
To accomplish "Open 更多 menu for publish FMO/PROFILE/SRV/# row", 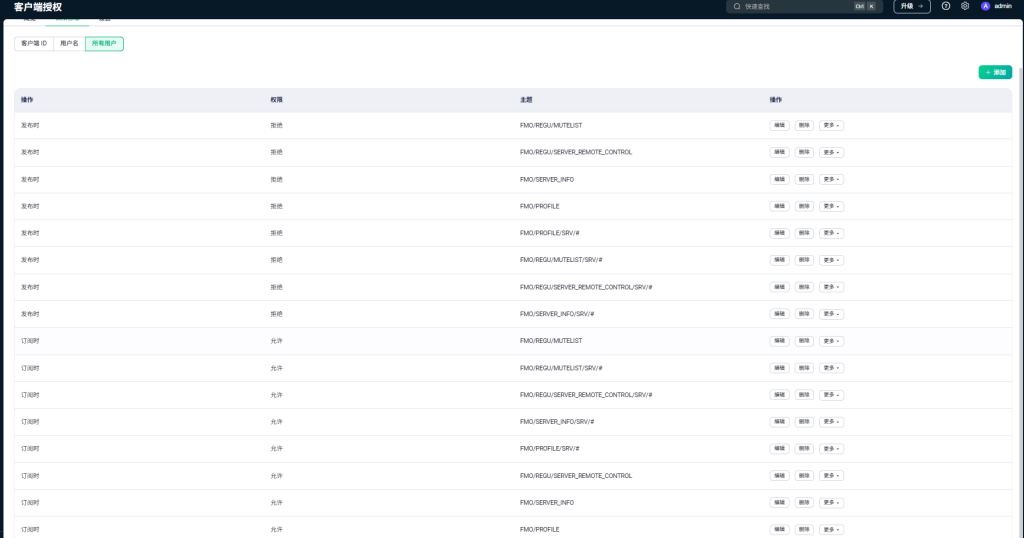I will click(x=831, y=233).
